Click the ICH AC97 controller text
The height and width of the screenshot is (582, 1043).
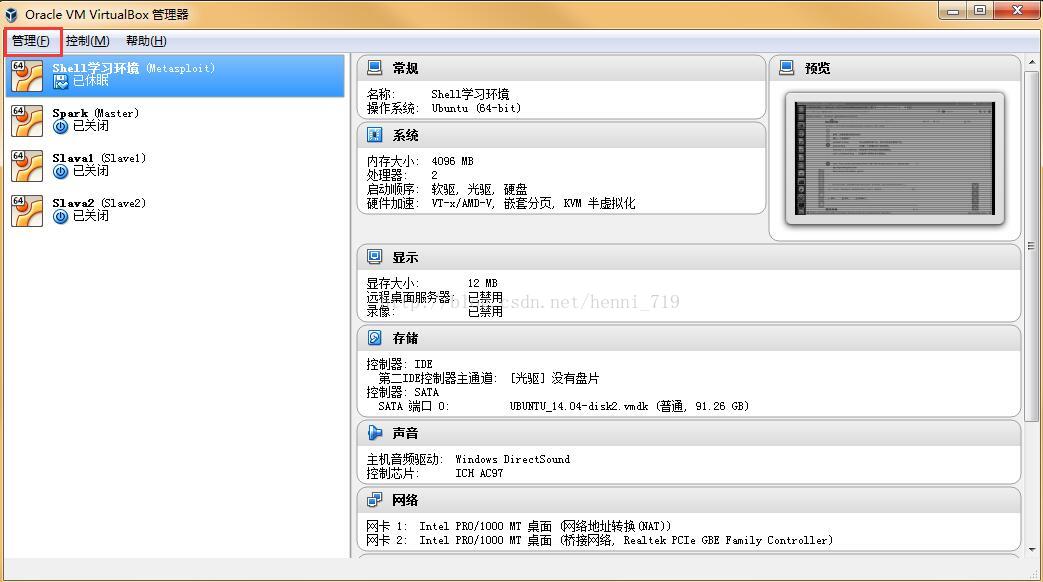479,474
